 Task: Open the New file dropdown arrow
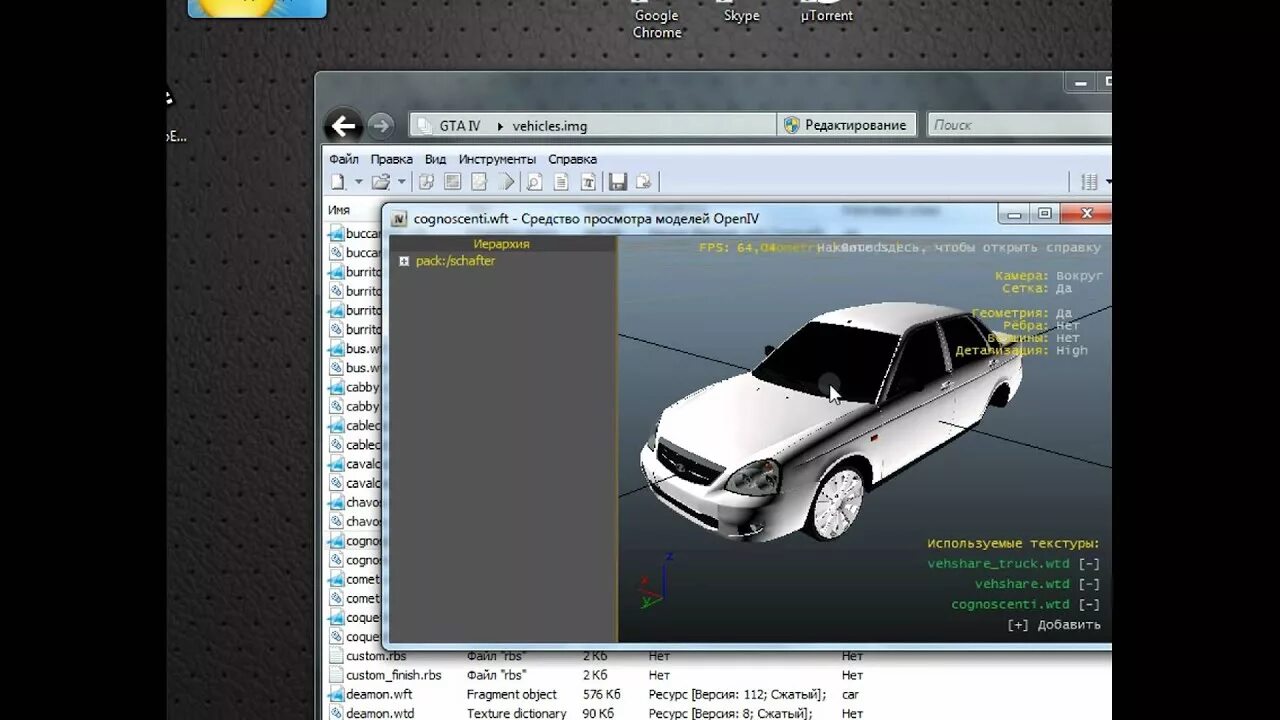[x=358, y=182]
